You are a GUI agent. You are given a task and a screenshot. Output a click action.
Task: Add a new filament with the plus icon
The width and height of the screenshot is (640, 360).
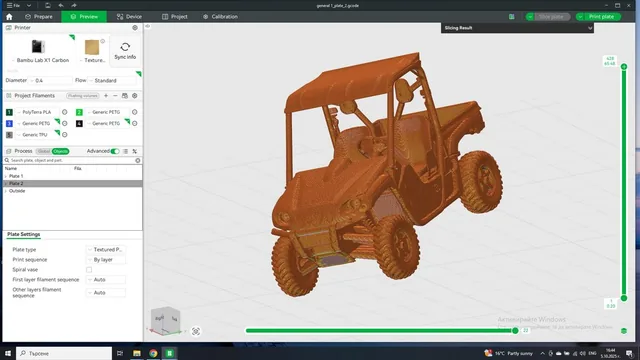coord(106,96)
